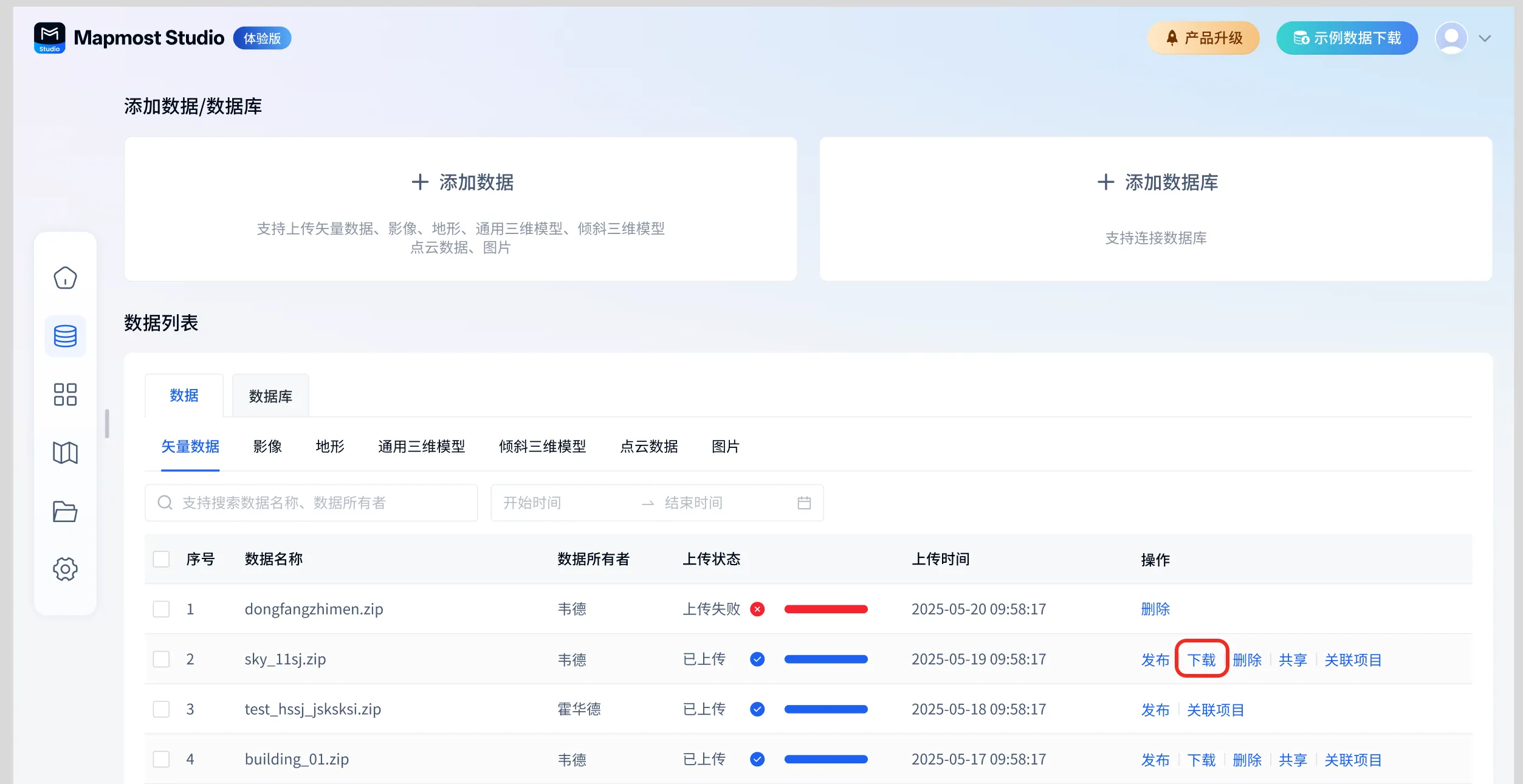
Task: Click the calendar icon in date range
Action: [x=803, y=503]
